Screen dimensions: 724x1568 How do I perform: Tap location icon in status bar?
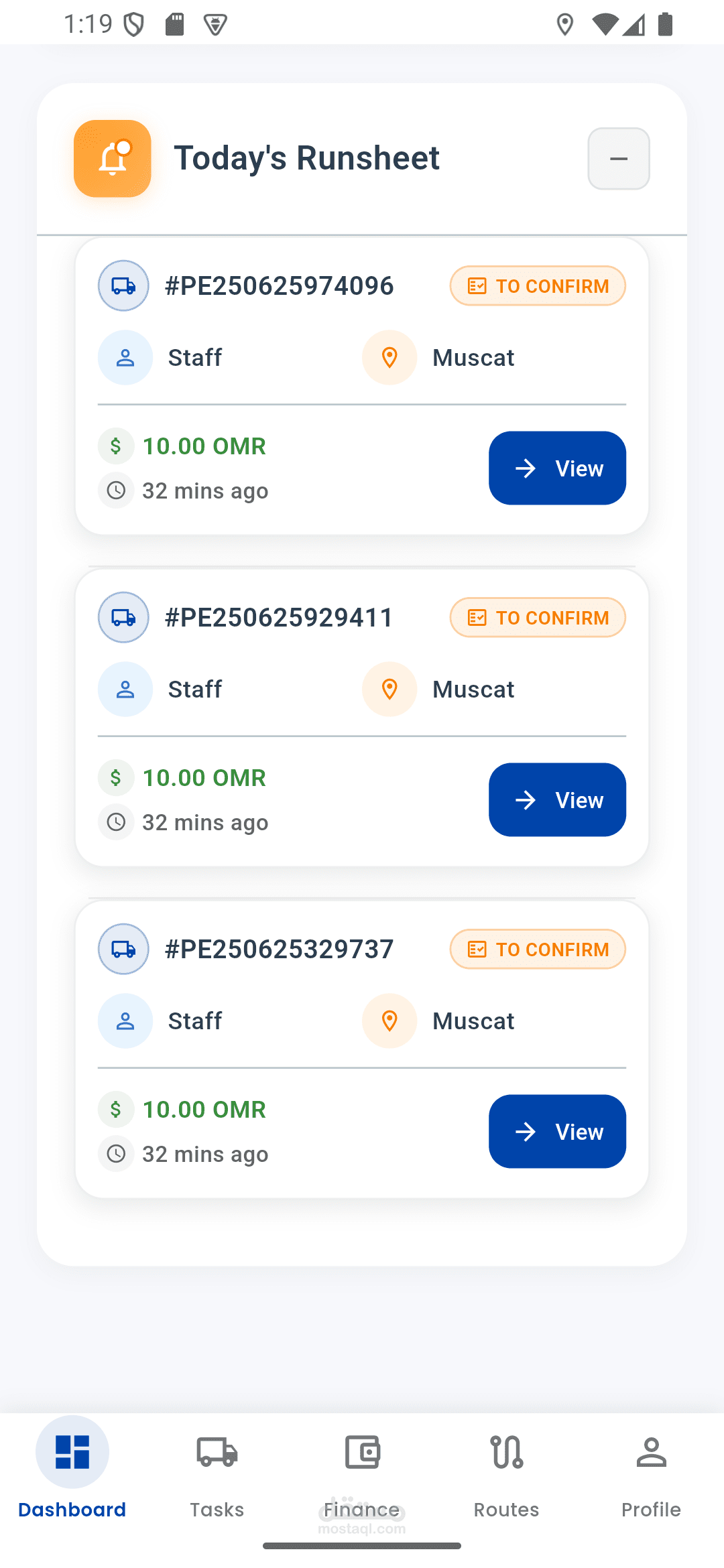point(565,25)
